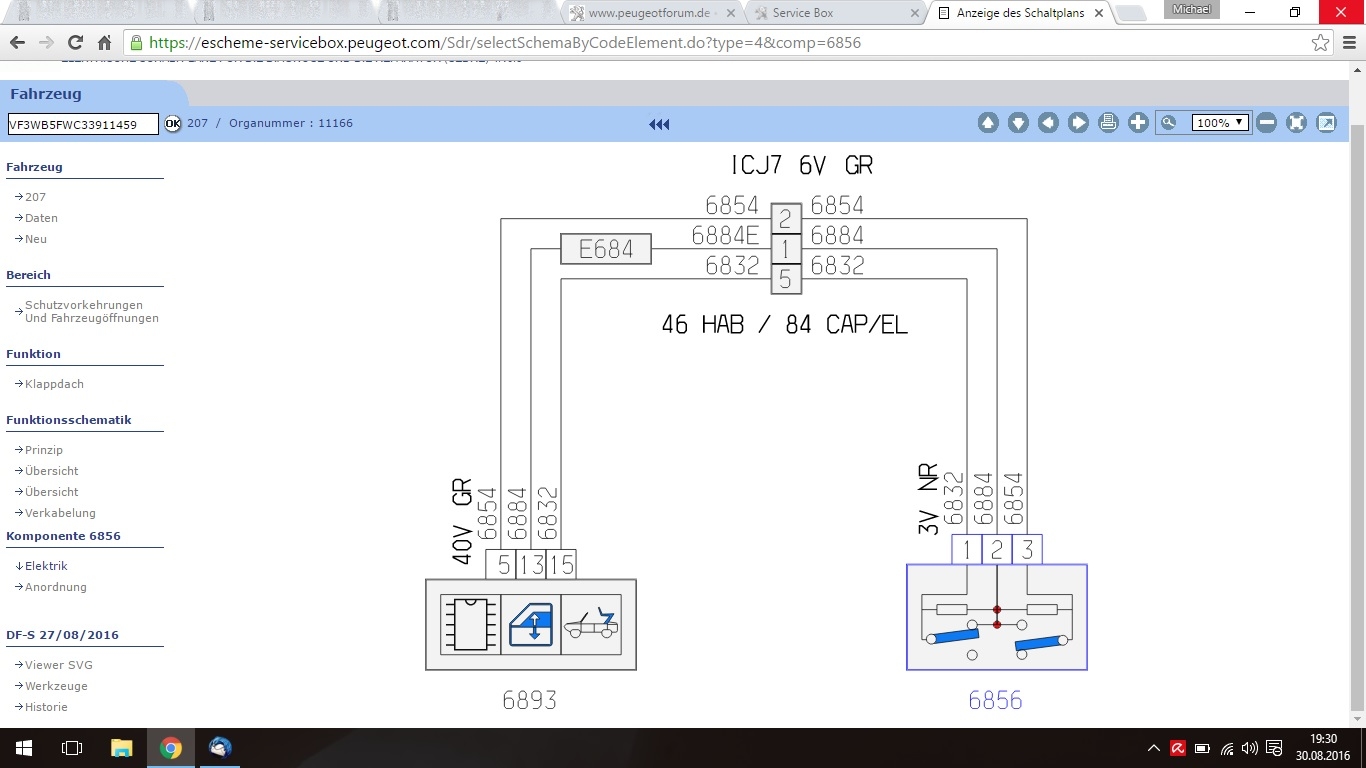Zoom in with the plus icon
This screenshot has height=768, width=1366.
point(1138,123)
